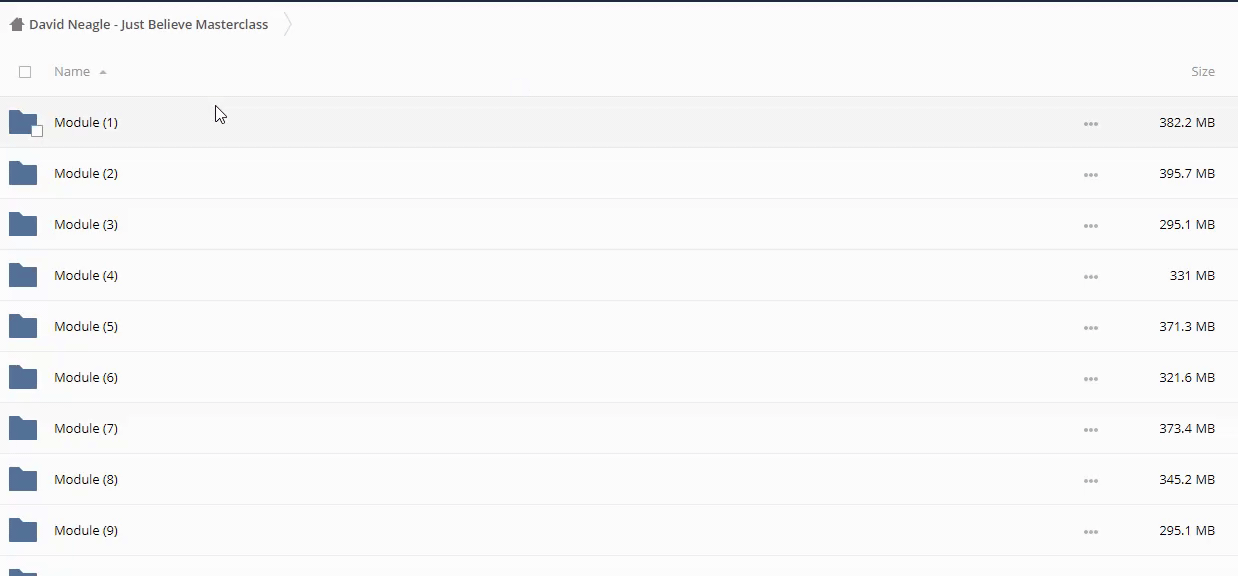Open more options for Module (2)
1238x576 pixels.
[x=1090, y=175]
